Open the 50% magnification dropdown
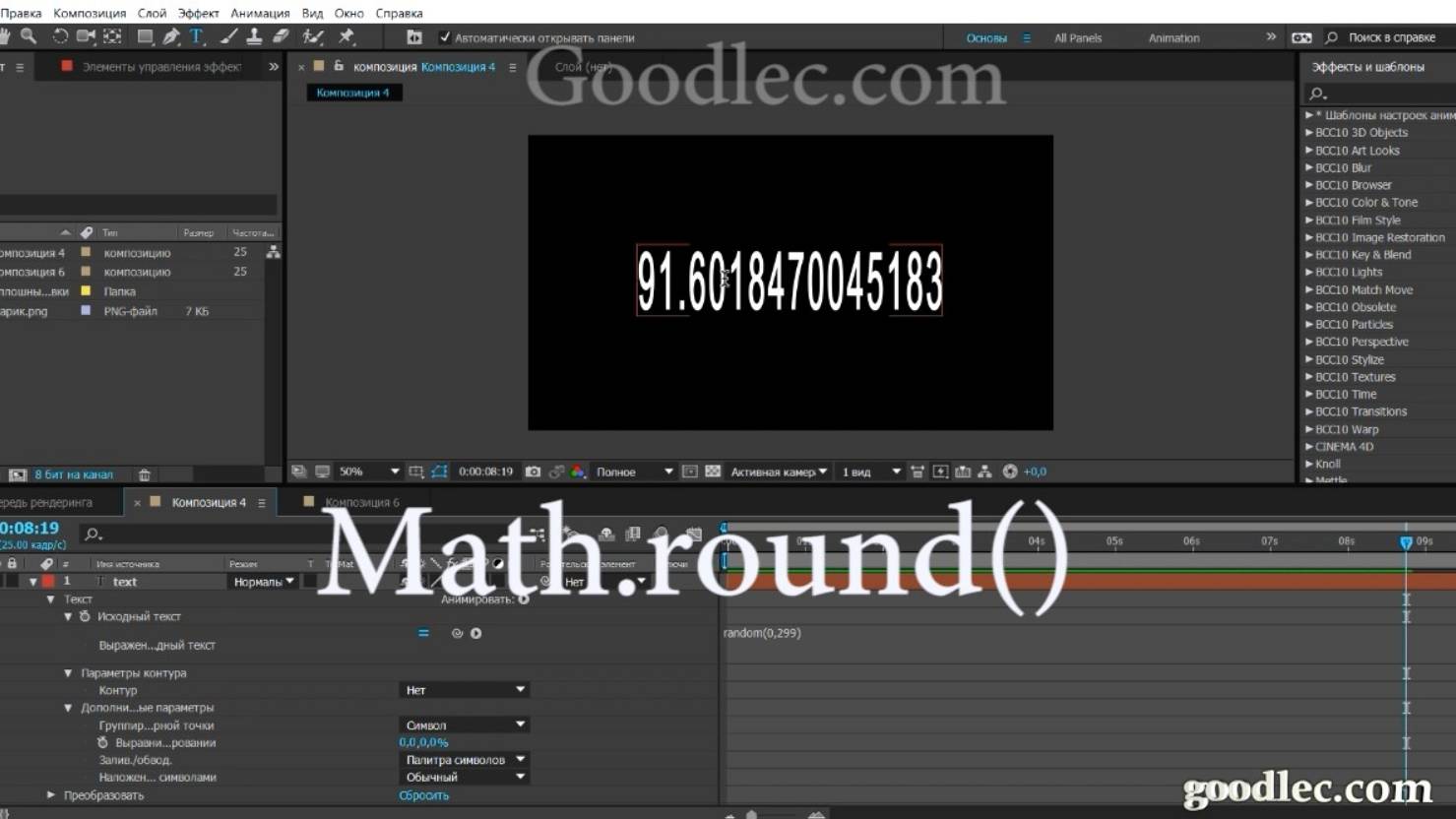This screenshot has width=1456, height=819. [369, 472]
